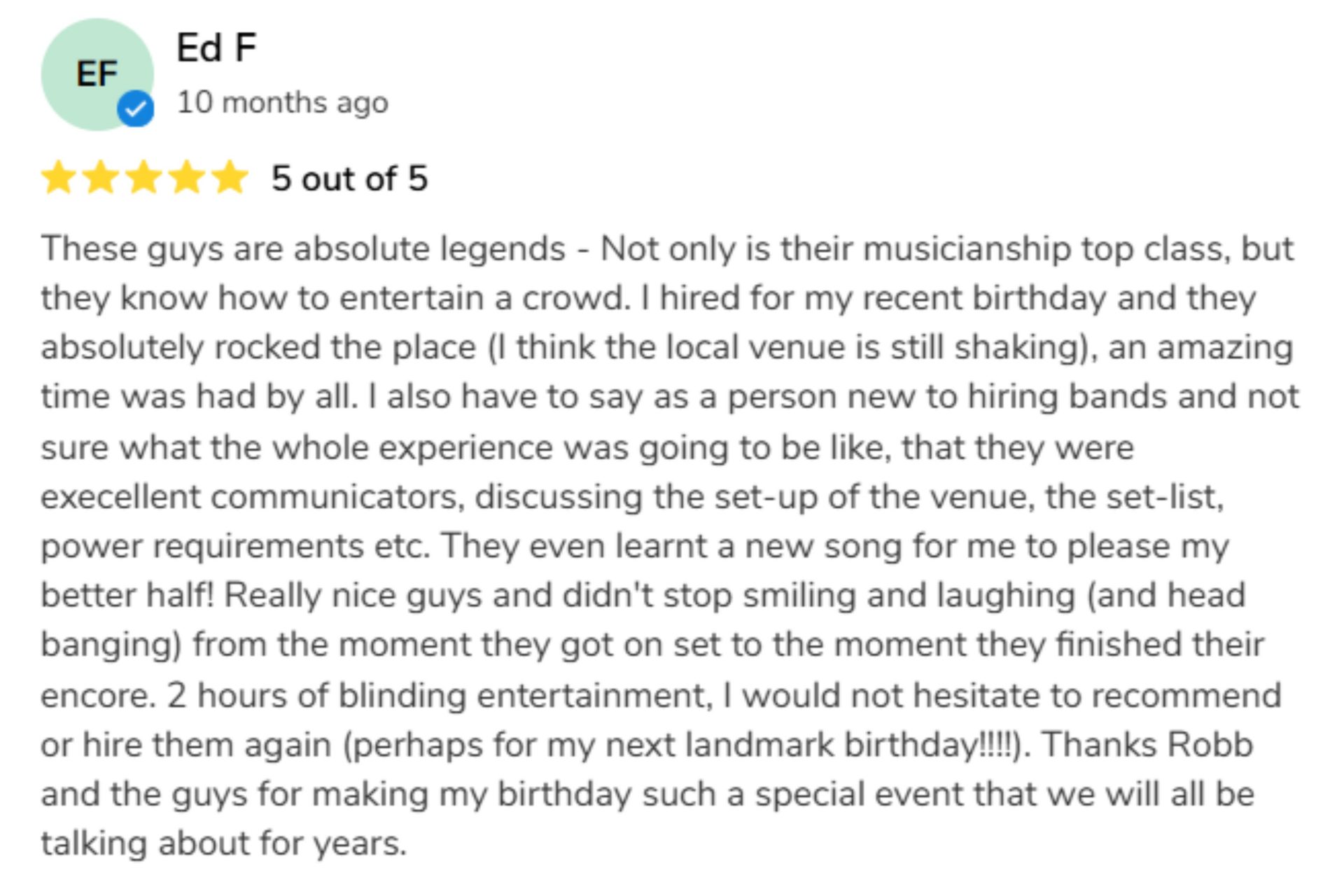Click the blue verified checkmark badge

click(x=135, y=108)
